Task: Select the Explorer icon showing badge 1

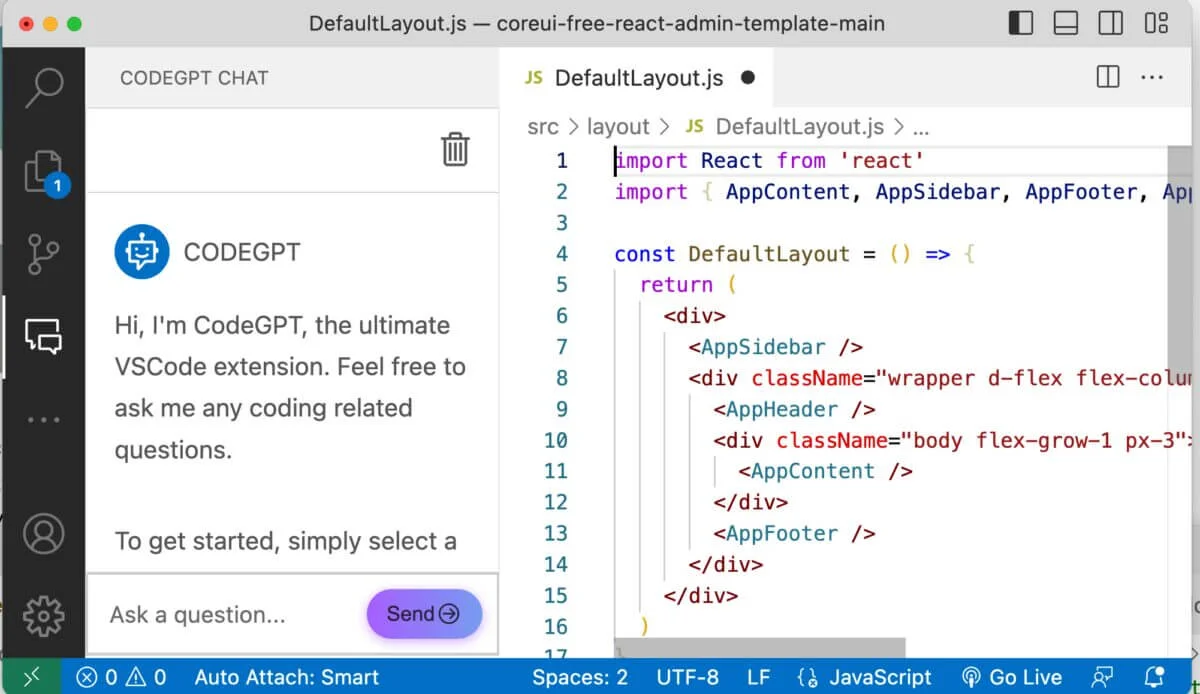Action: [x=44, y=170]
